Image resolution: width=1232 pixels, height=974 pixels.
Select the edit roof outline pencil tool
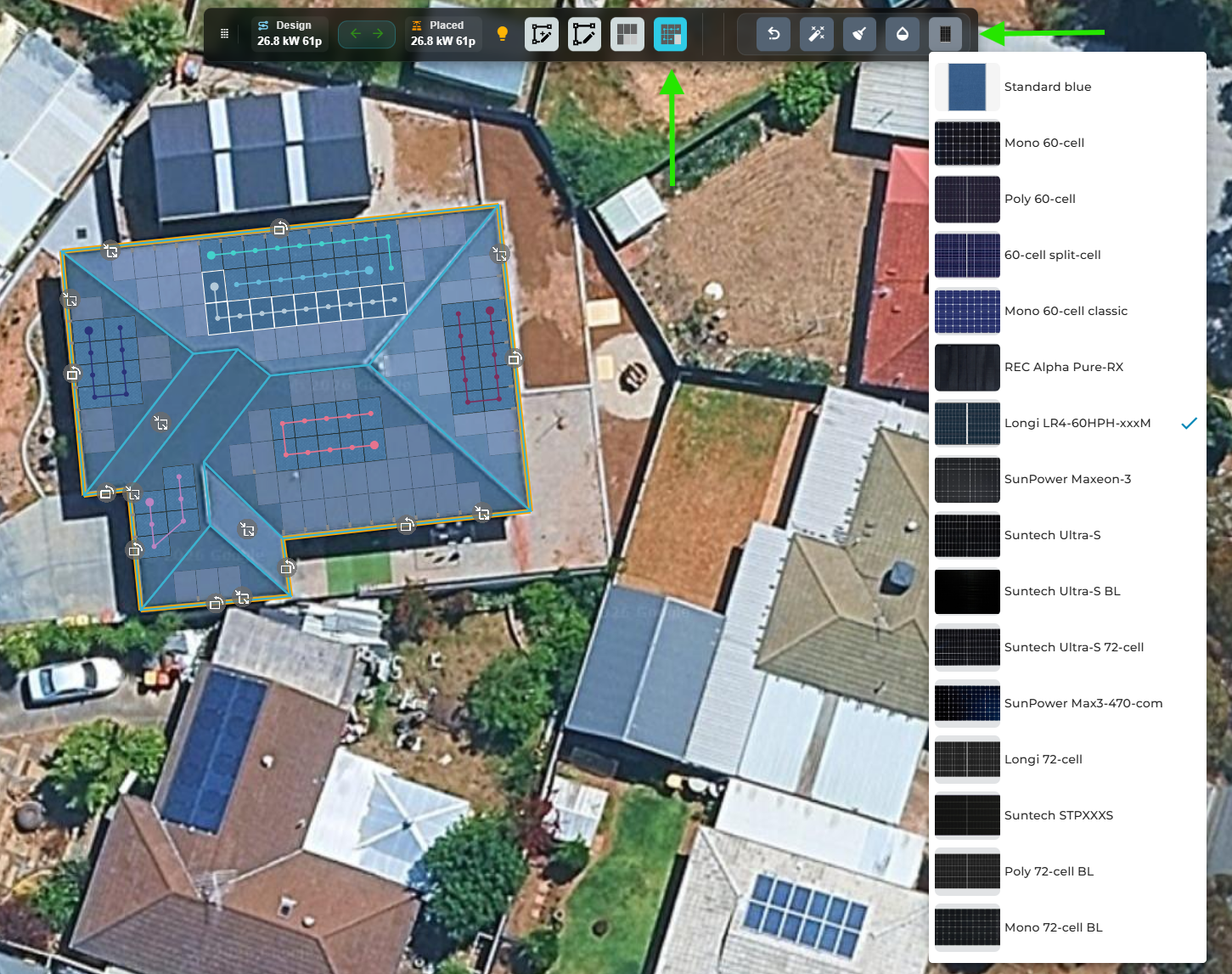[x=584, y=34]
